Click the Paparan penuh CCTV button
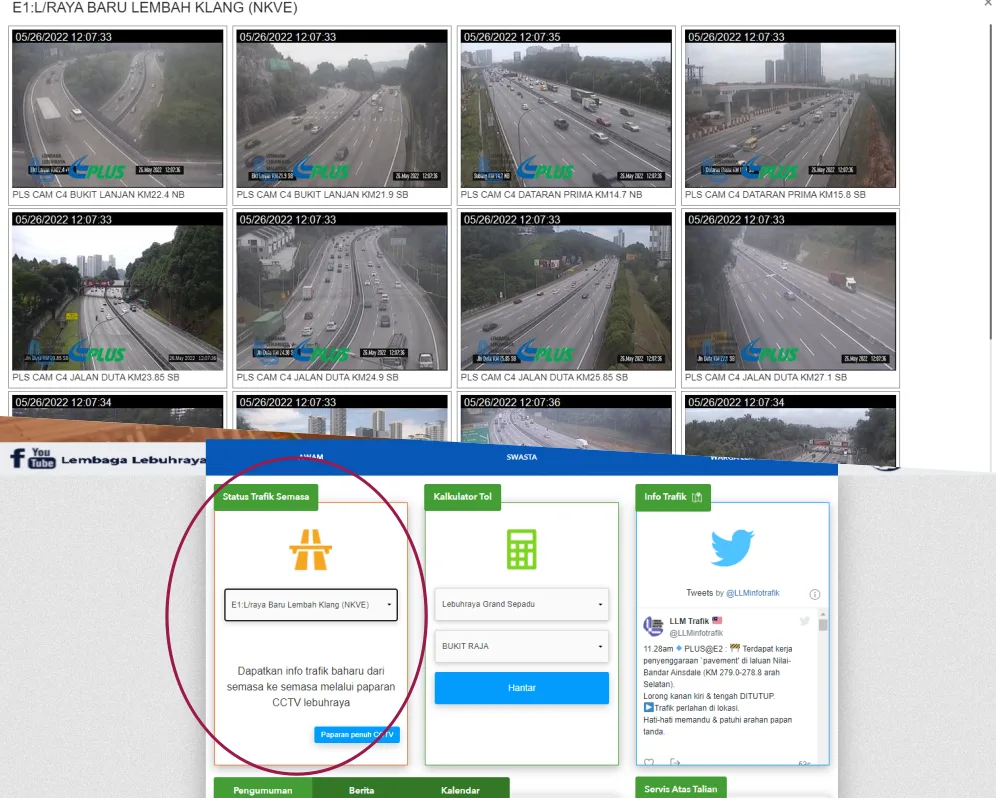Screen dimensions: 996x798 click(x=357, y=735)
